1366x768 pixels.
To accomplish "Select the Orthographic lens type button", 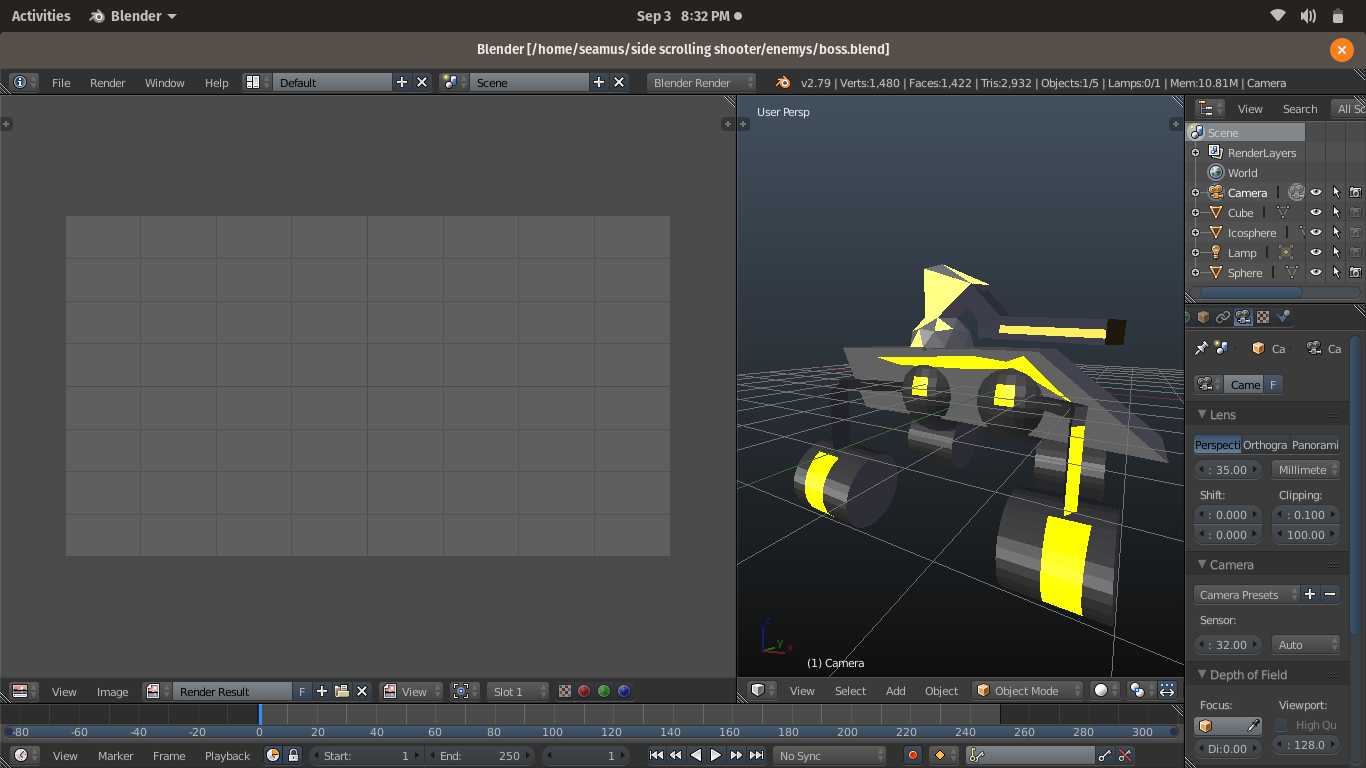I will [x=1265, y=445].
